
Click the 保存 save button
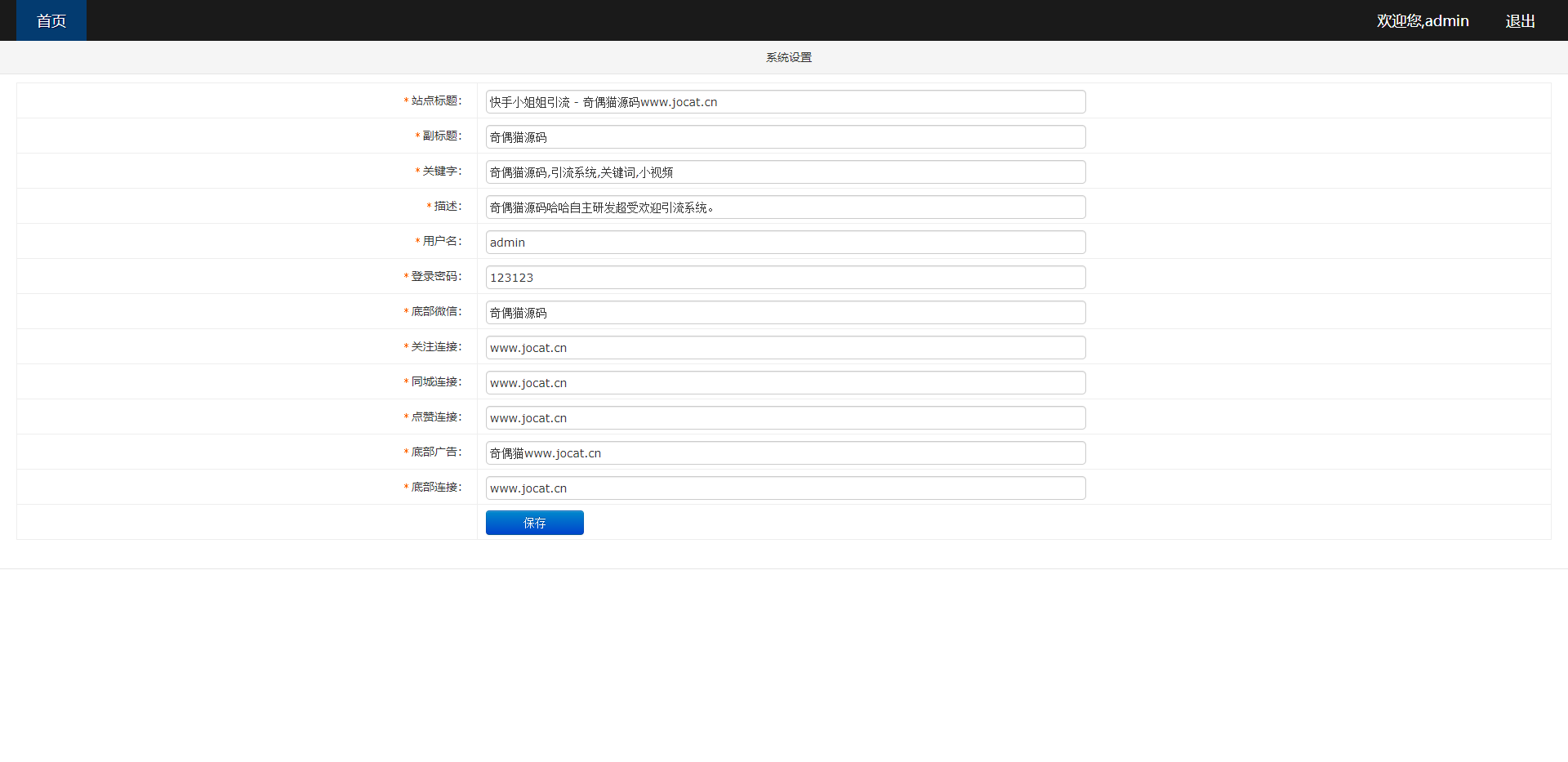[x=535, y=523]
